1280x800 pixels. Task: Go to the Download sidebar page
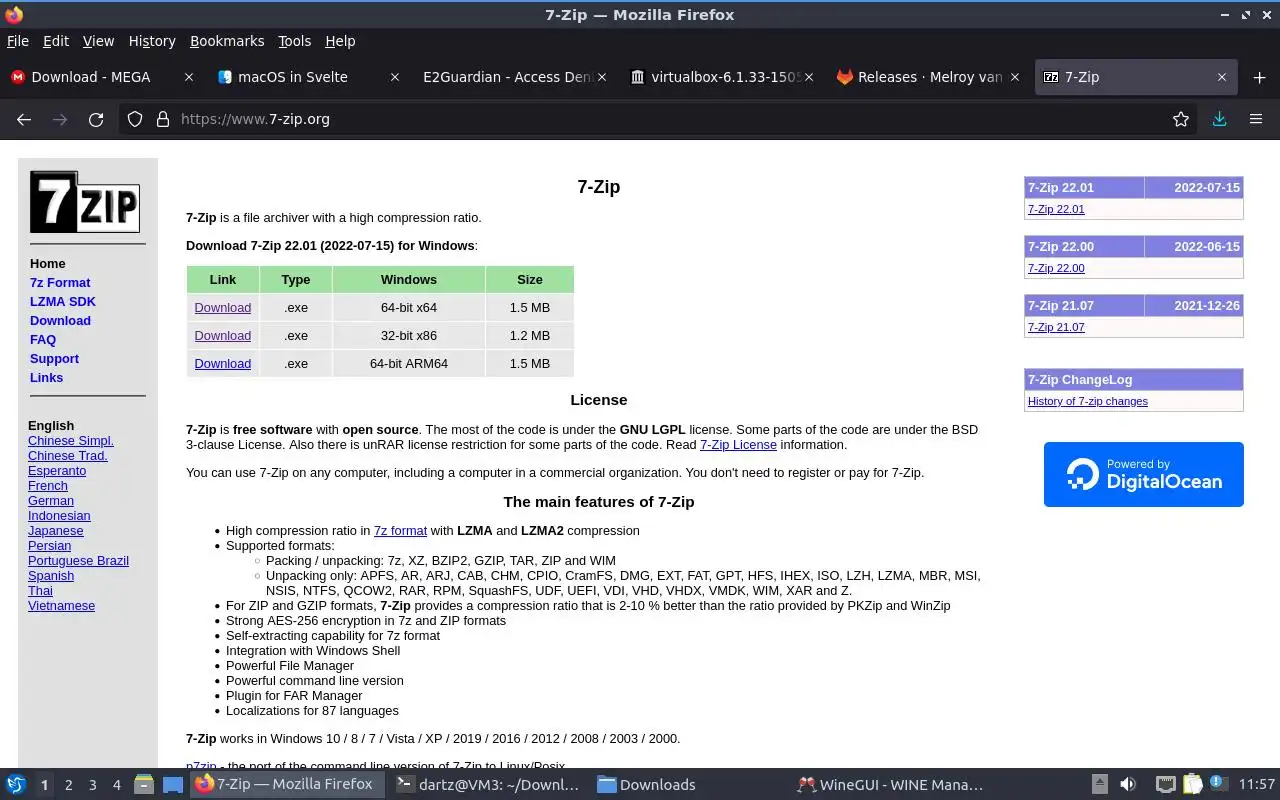(60, 321)
